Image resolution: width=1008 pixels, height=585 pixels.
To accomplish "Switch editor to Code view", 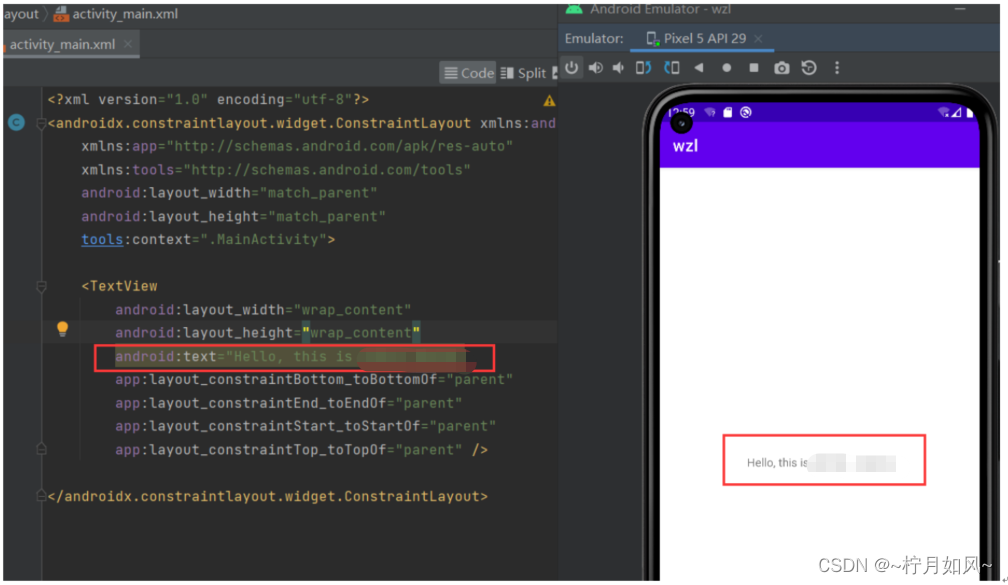I will tap(469, 73).
